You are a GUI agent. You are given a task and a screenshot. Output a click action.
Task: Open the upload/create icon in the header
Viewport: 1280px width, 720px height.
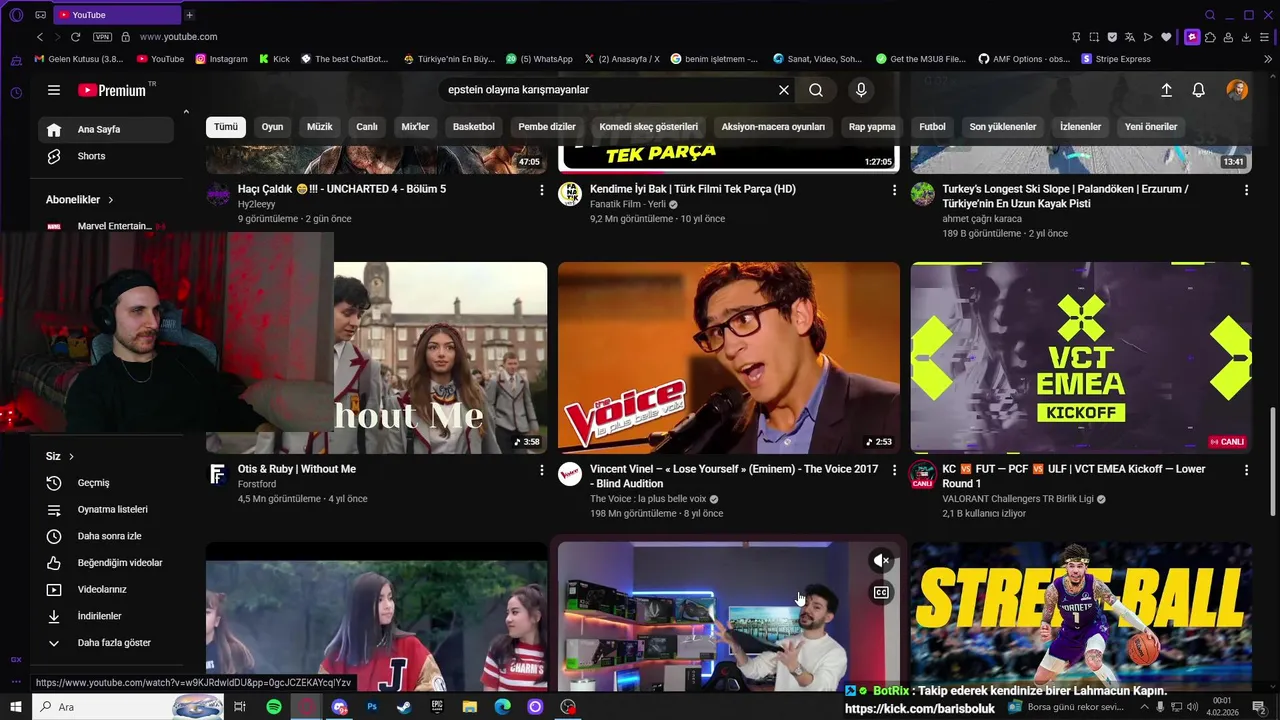click(x=1166, y=90)
